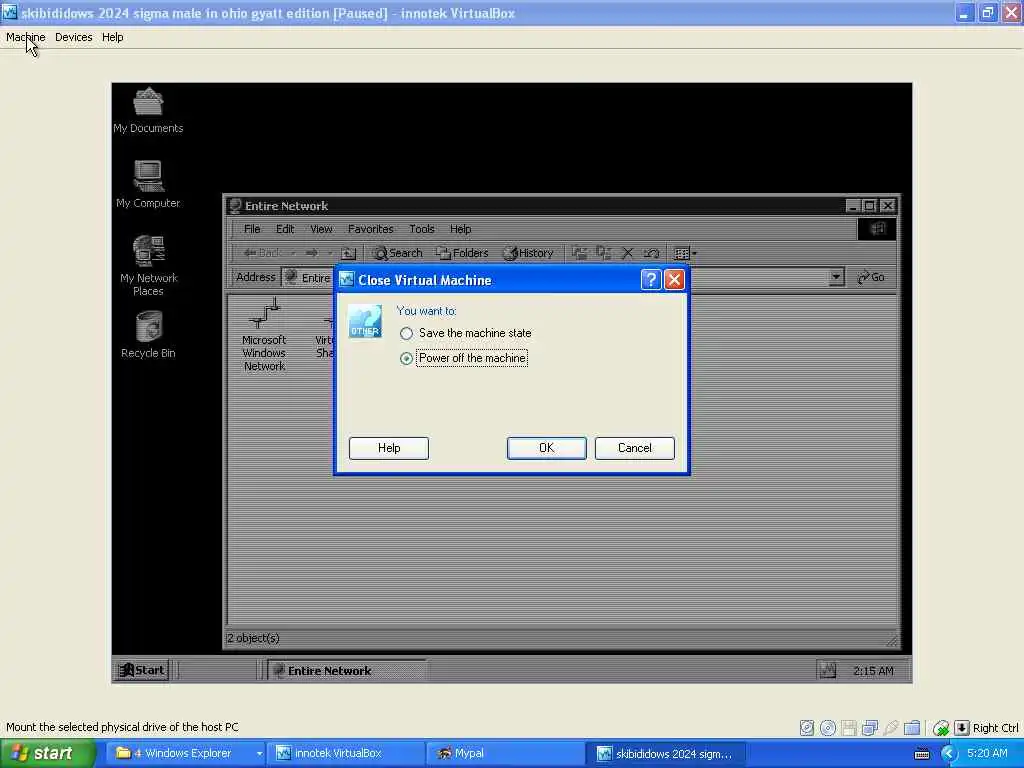Click the guest system tray network icon
Viewport: 1024px width, 768px height.
(x=827, y=670)
